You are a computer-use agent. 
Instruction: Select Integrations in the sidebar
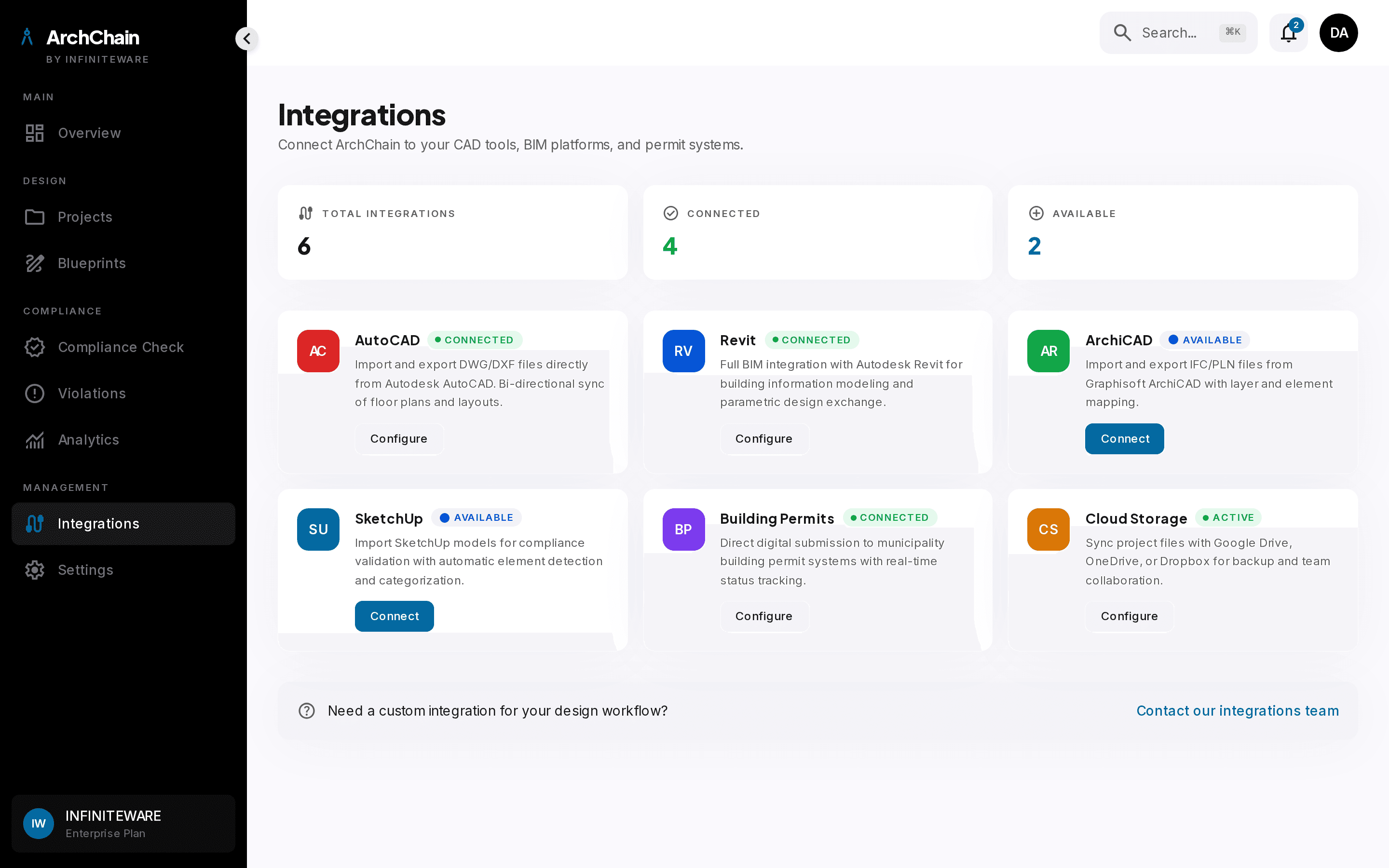click(123, 524)
